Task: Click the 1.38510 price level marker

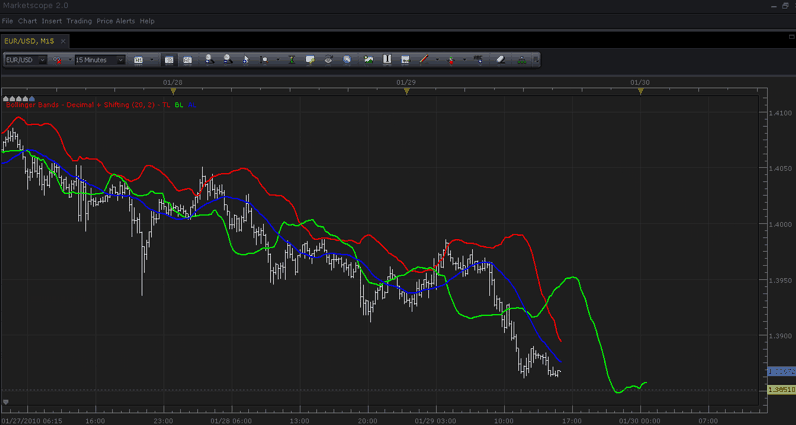Action: 782,389
